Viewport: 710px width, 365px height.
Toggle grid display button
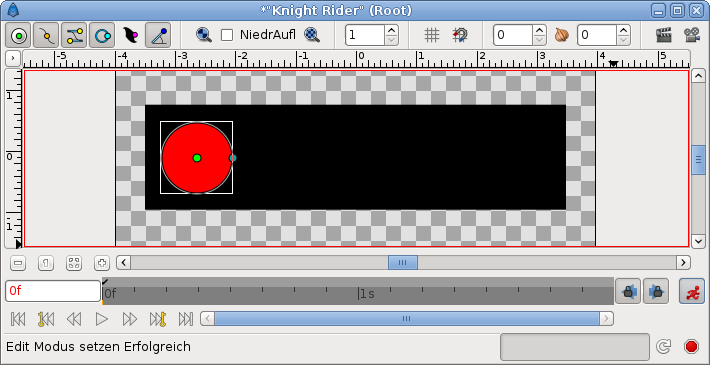(x=432, y=35)
